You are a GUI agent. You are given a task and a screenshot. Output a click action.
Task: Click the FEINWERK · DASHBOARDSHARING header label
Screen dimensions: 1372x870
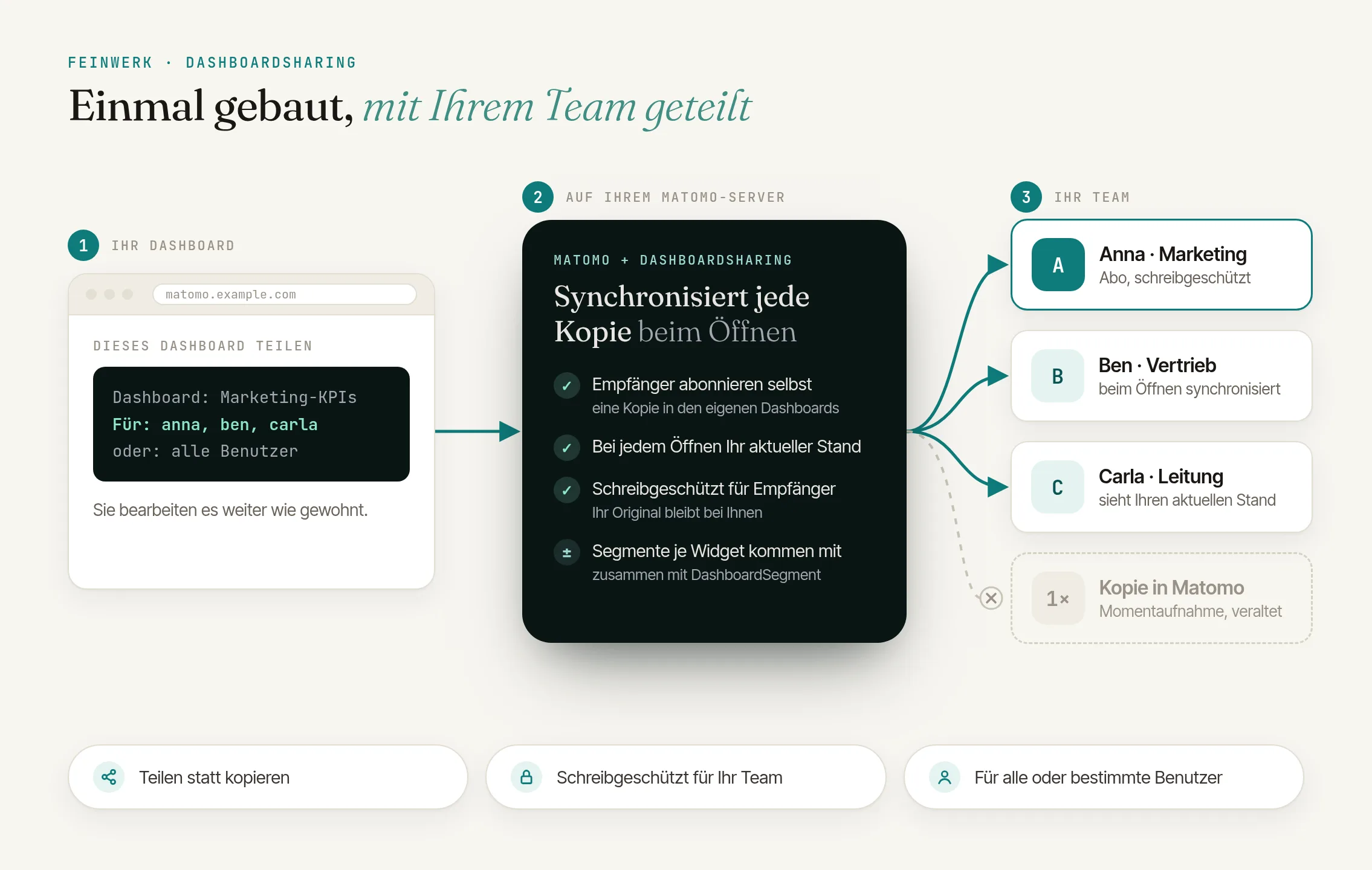click(x=212, y=62)
